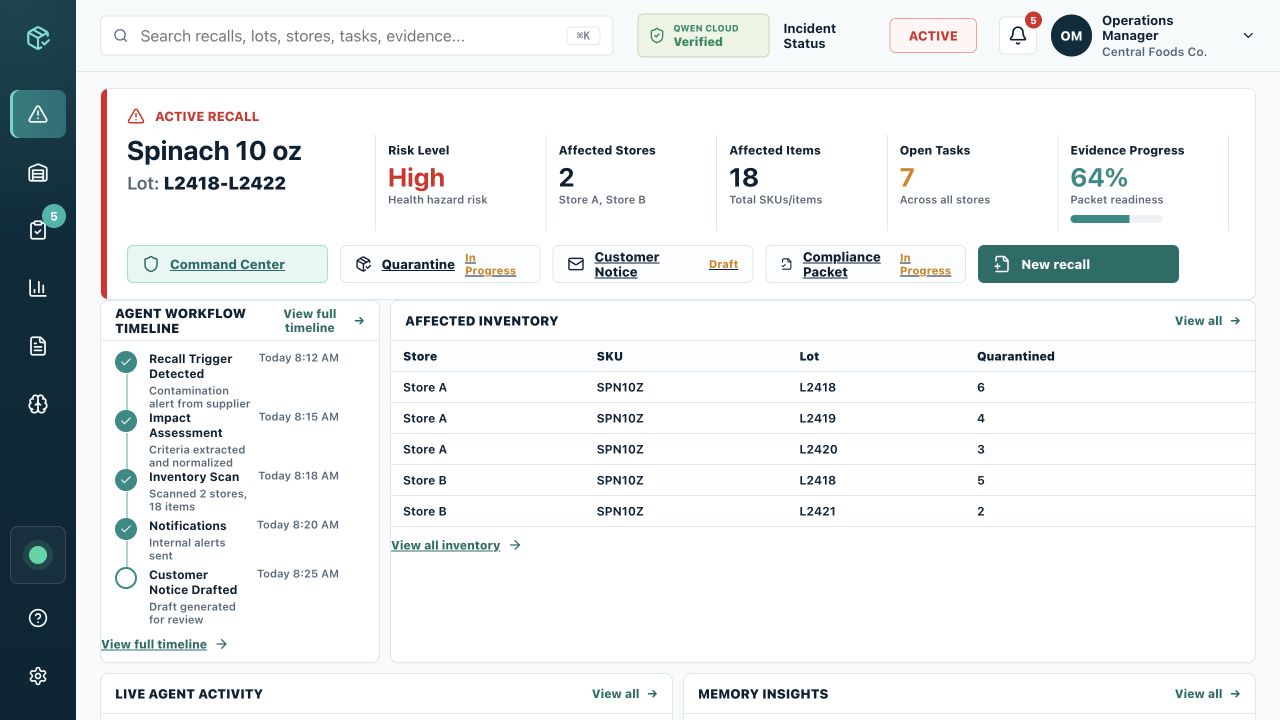Click the New recall button

1078,264
